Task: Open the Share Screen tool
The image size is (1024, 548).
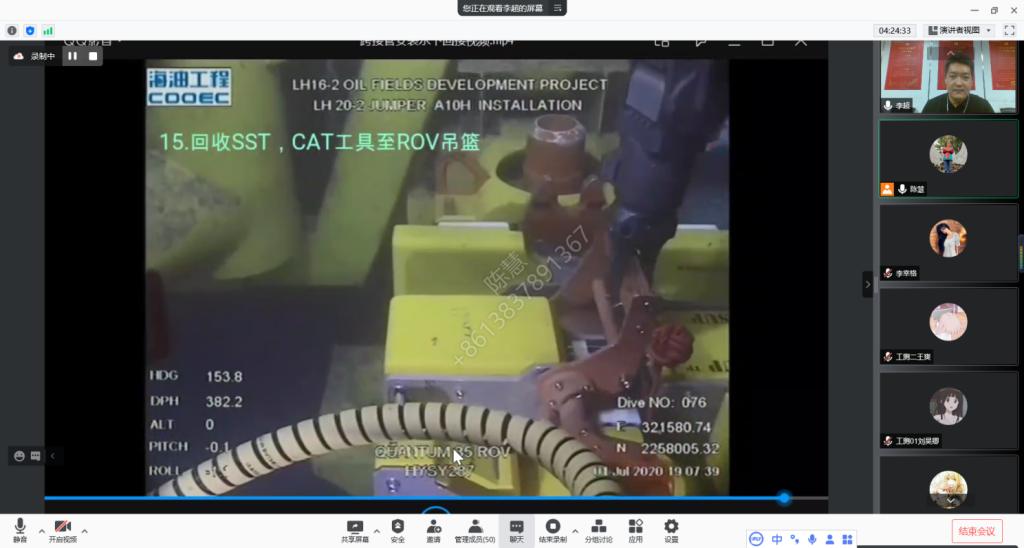Action: [x=355, y=527]
